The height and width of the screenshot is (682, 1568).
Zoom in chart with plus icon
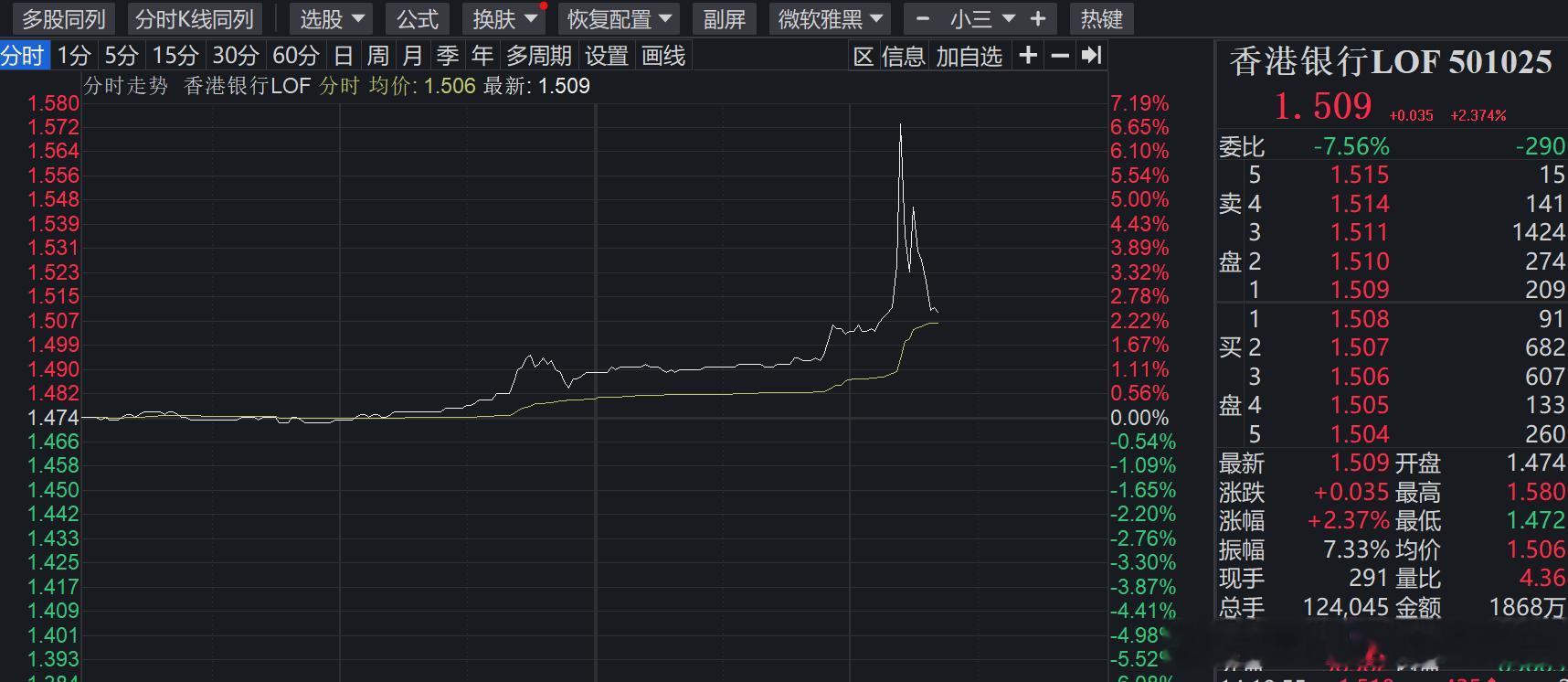[x=1028, y=56]
